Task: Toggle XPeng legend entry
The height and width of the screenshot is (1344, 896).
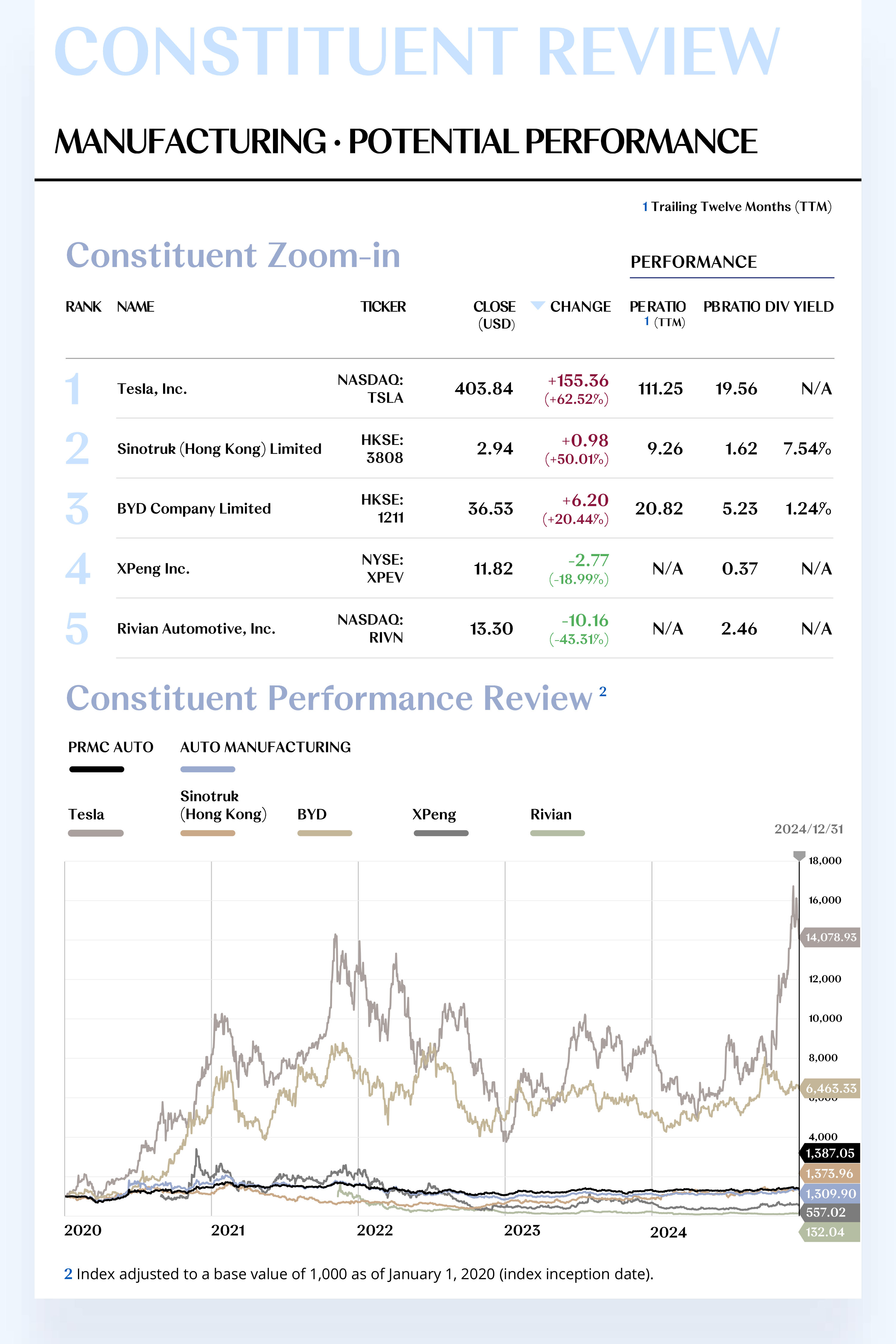Action: (441, 833)
